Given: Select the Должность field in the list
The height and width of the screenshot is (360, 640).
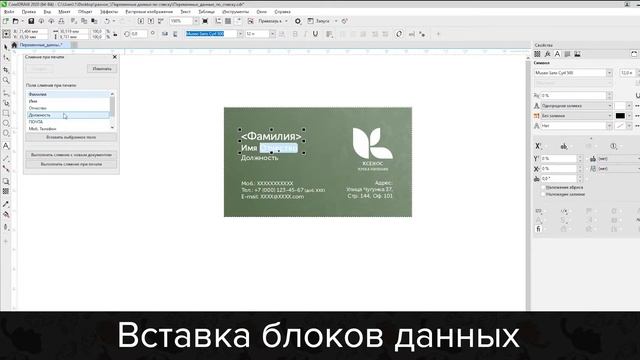Looking at the screenshot, I should click(68, 115).
